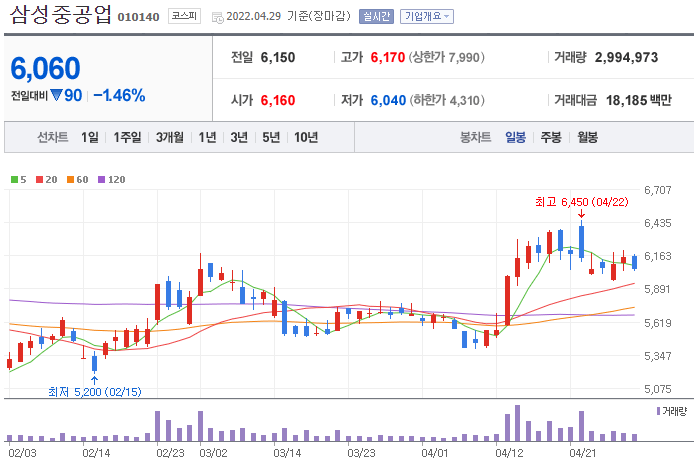Click the 코스피 market badge
Screen dimensions: 694x466
[184, 16]
